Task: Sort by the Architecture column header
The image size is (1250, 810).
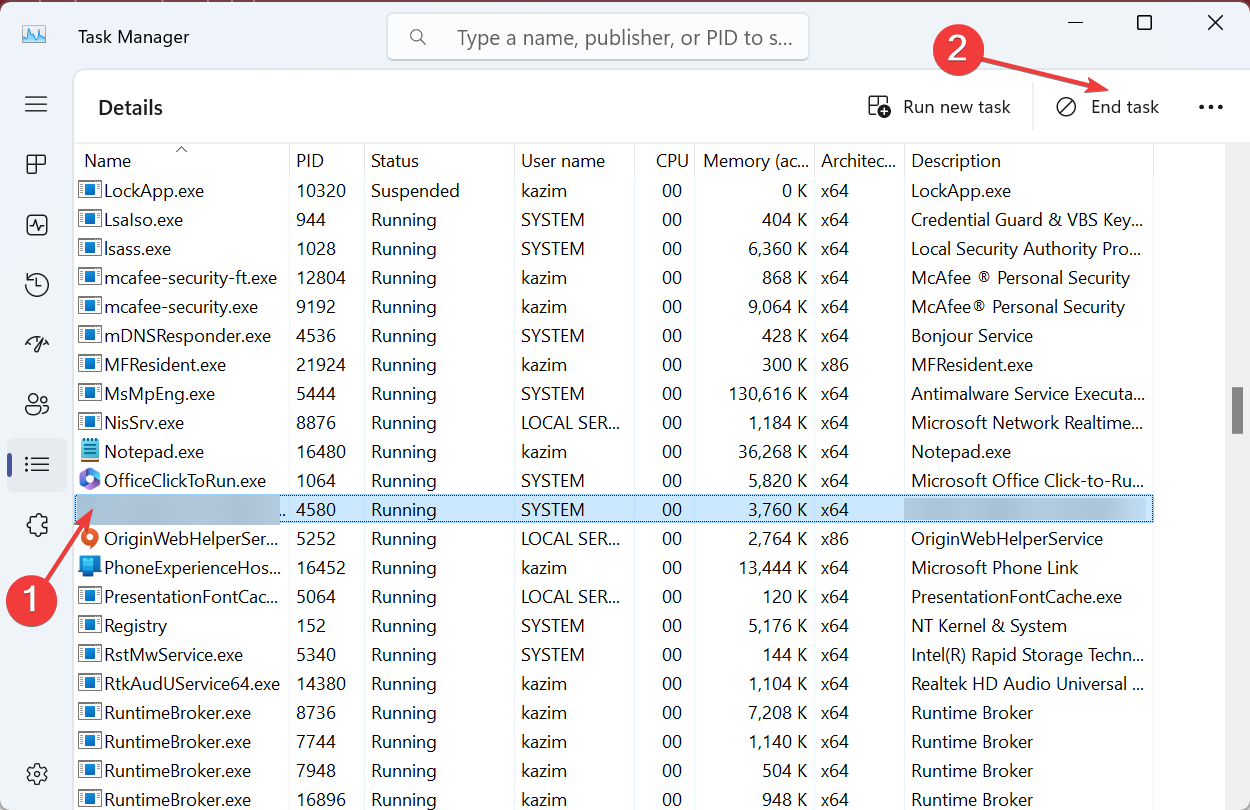Action: pos(859,161)
